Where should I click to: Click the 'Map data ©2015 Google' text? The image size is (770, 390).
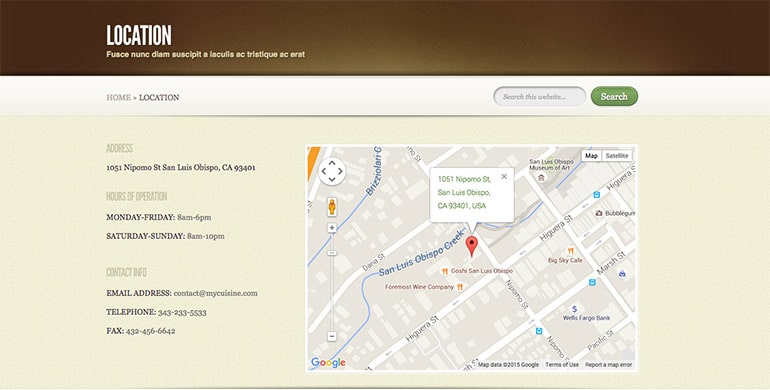508,365
